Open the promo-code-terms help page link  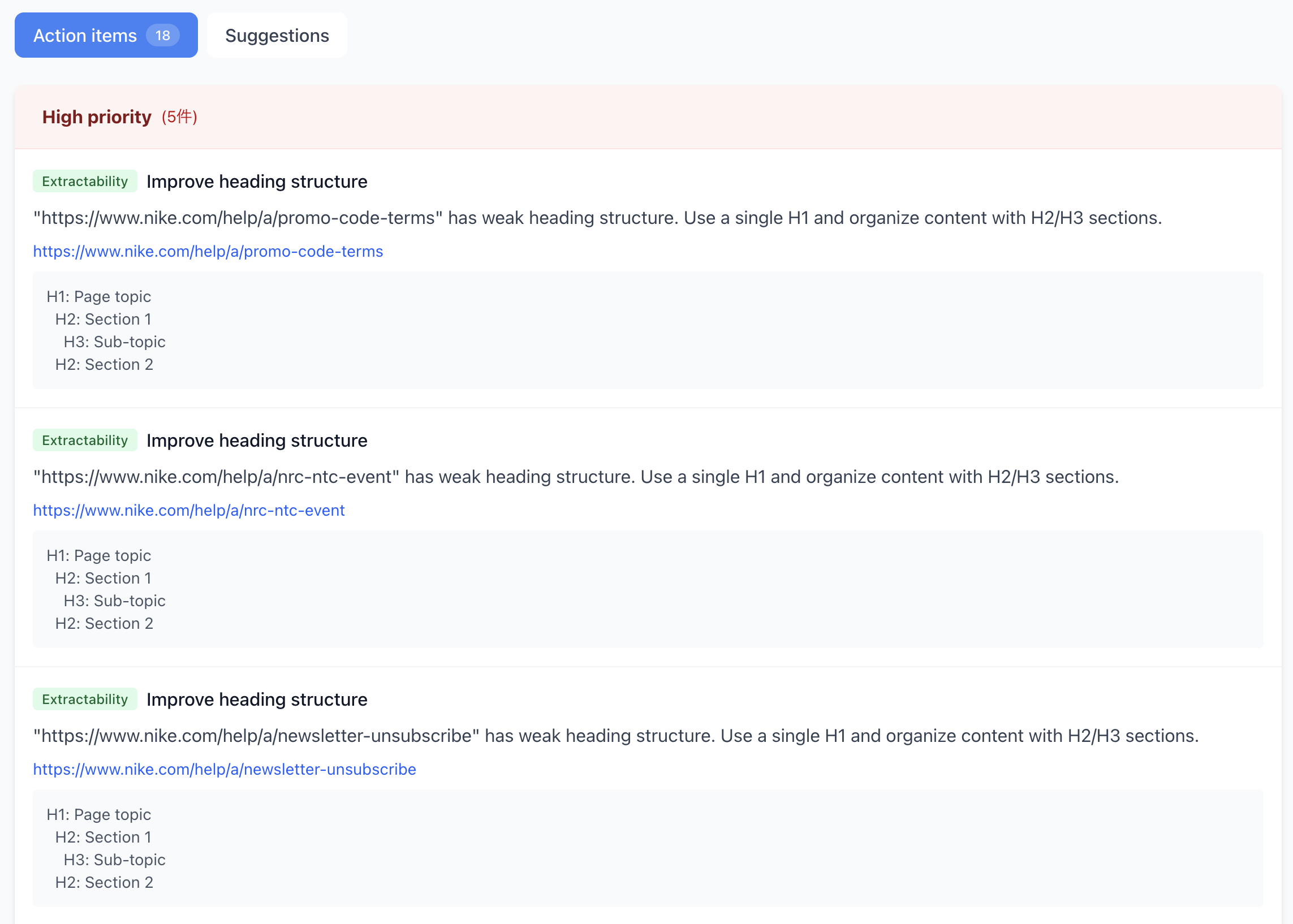(208, 251)
